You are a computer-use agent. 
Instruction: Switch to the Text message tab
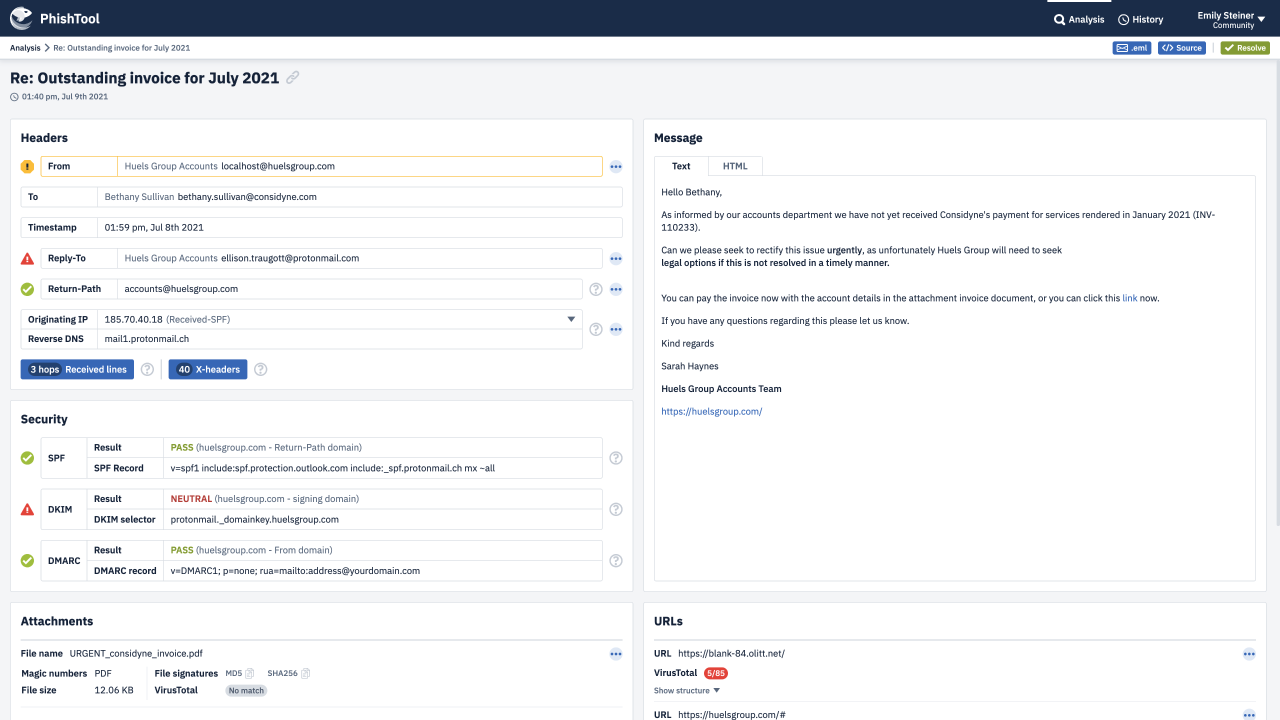coord(681,166)
